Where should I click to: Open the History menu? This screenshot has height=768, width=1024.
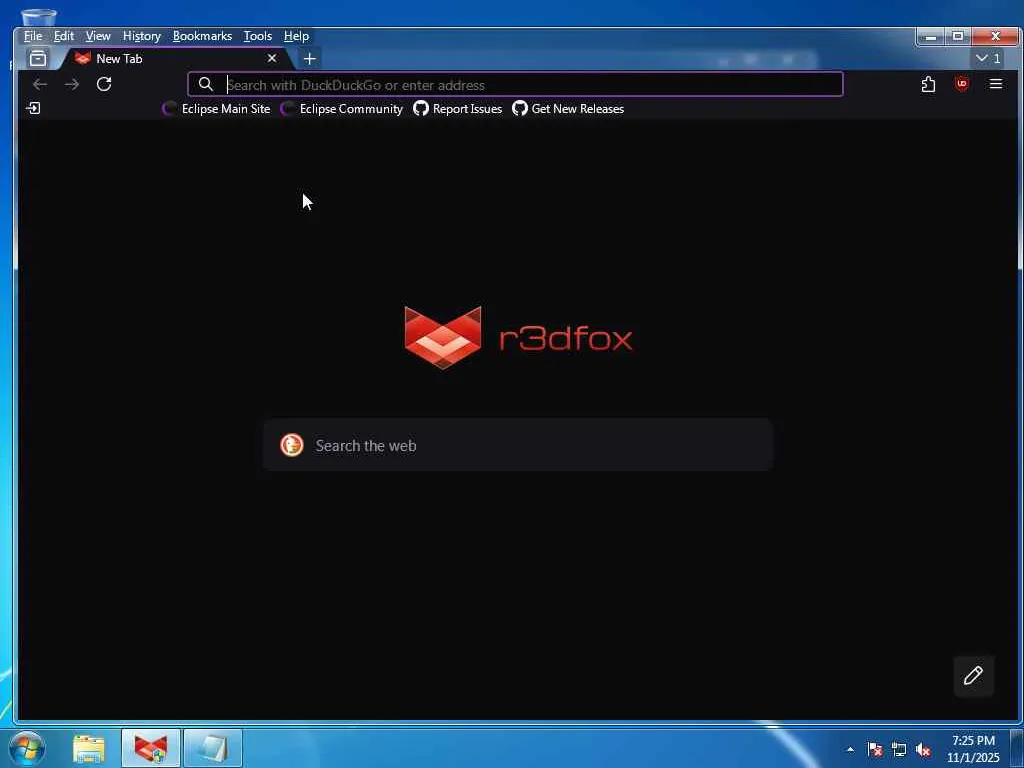[142, 36]
